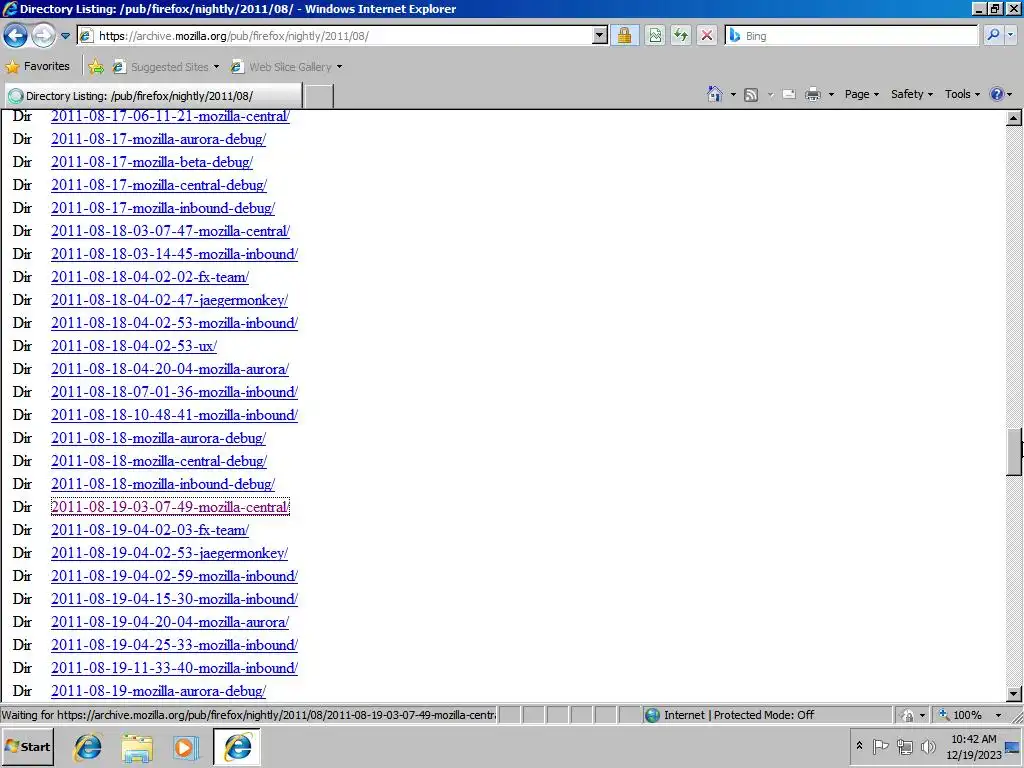Expand the Web Slice Gallery dropdown arrow
The height and width of the screenshot is (768, 1024).
[x=339, y=67]
